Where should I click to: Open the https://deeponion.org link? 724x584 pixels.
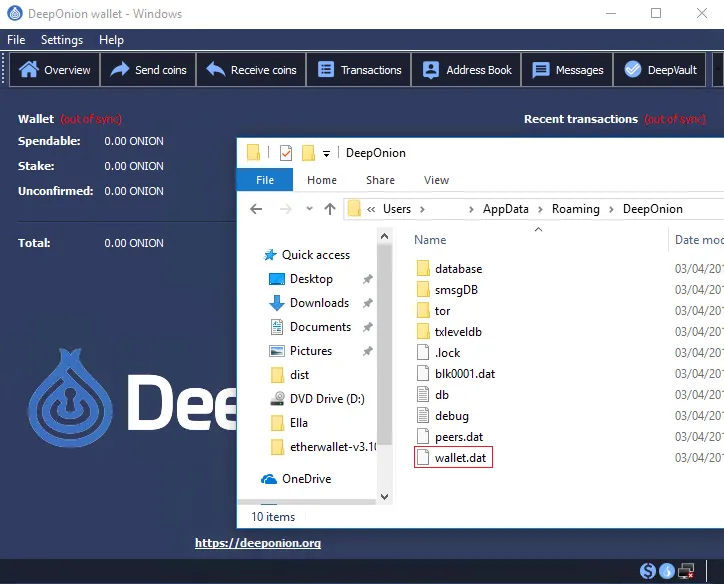[x=258, y=543]
